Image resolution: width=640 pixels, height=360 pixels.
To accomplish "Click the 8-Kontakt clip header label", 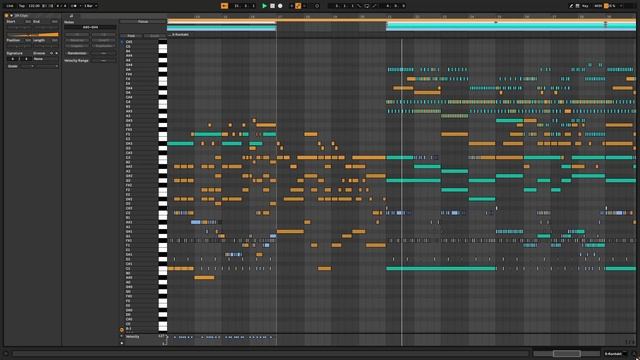I will [180, 35].
